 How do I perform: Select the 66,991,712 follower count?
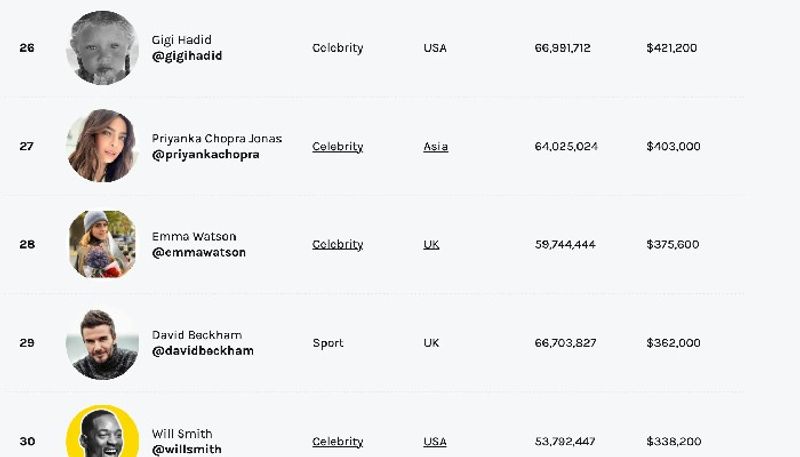(x=563, y=48)
